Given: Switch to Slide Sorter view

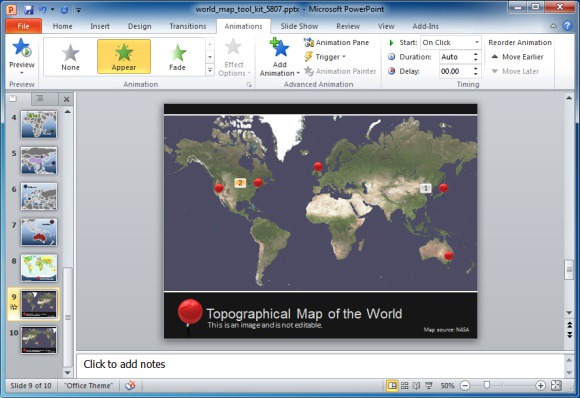Looking at the screenshot, I should click(x=405, y=386).
